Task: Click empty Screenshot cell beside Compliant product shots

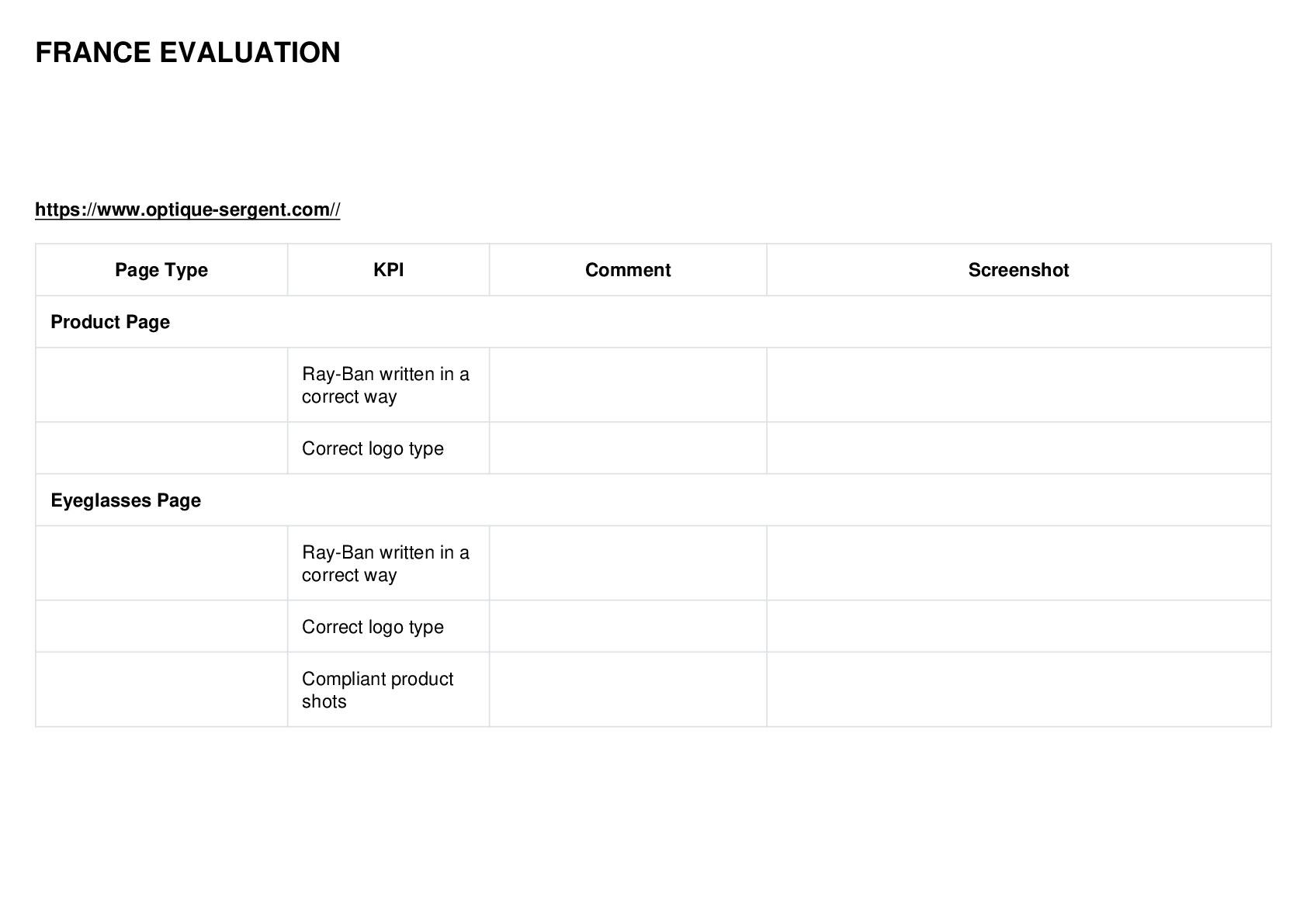Action: 1019,690
